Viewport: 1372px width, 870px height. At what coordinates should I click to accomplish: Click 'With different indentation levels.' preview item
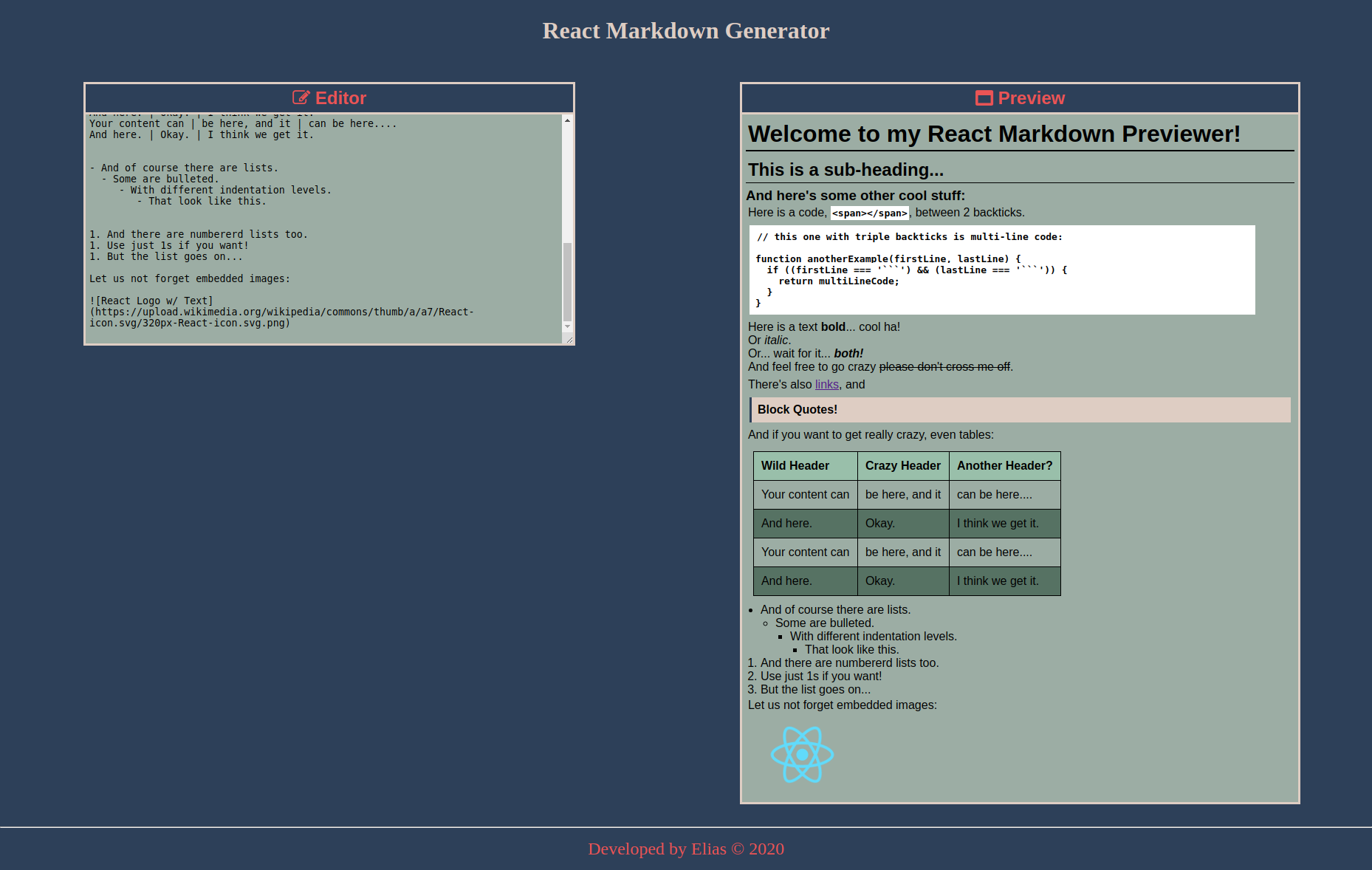(873, 637)
